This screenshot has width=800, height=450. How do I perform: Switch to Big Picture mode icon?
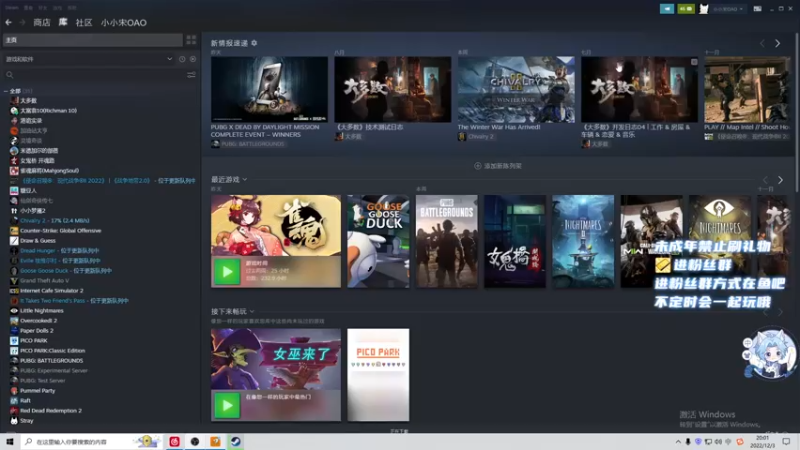click(x=758, y=9)
